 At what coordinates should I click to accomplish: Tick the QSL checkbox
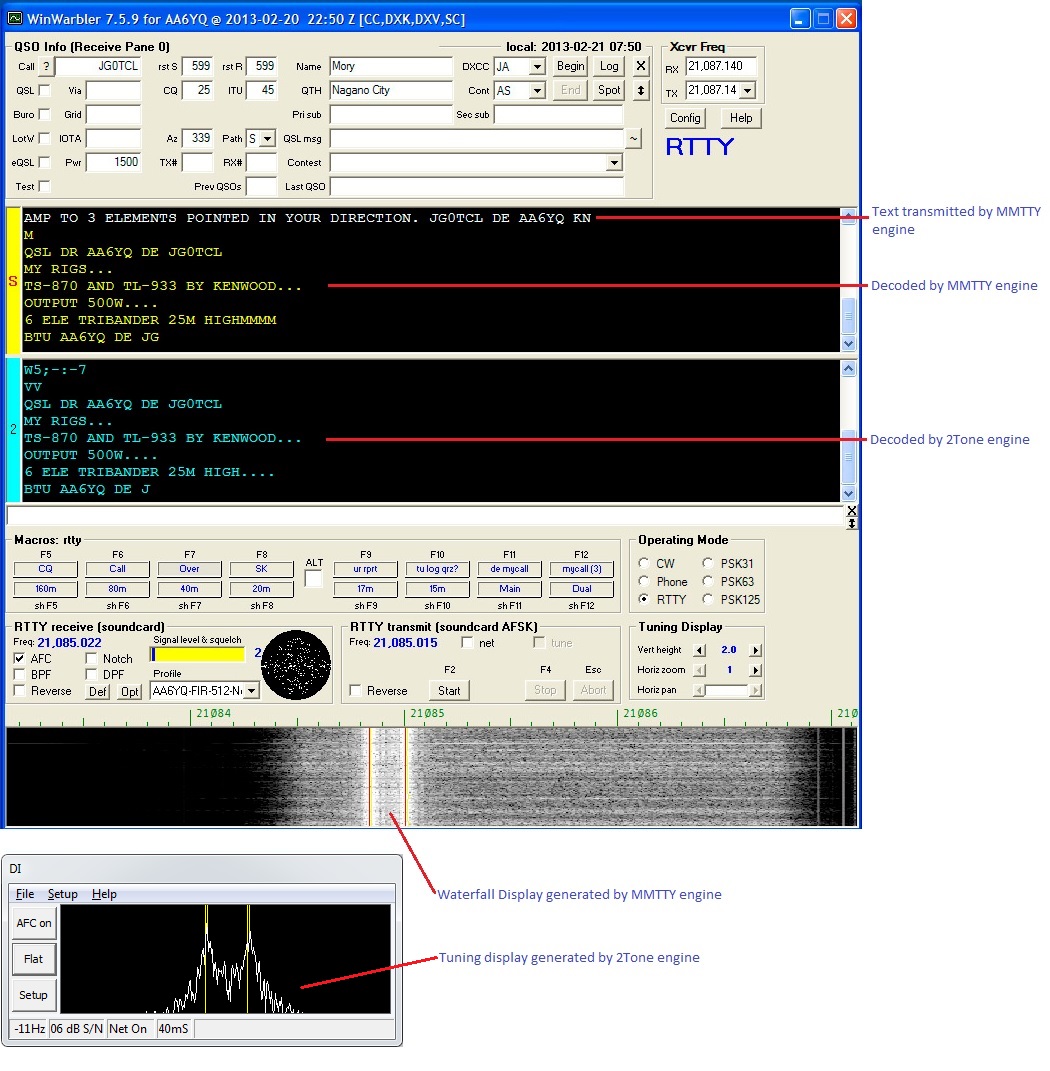44,90
